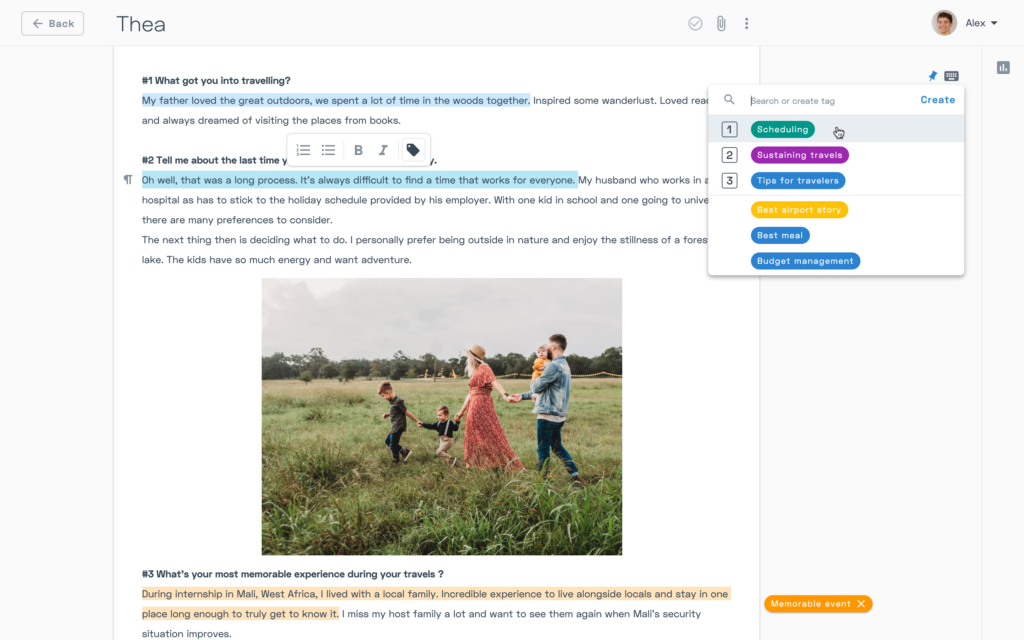Click the Back button

52,24
